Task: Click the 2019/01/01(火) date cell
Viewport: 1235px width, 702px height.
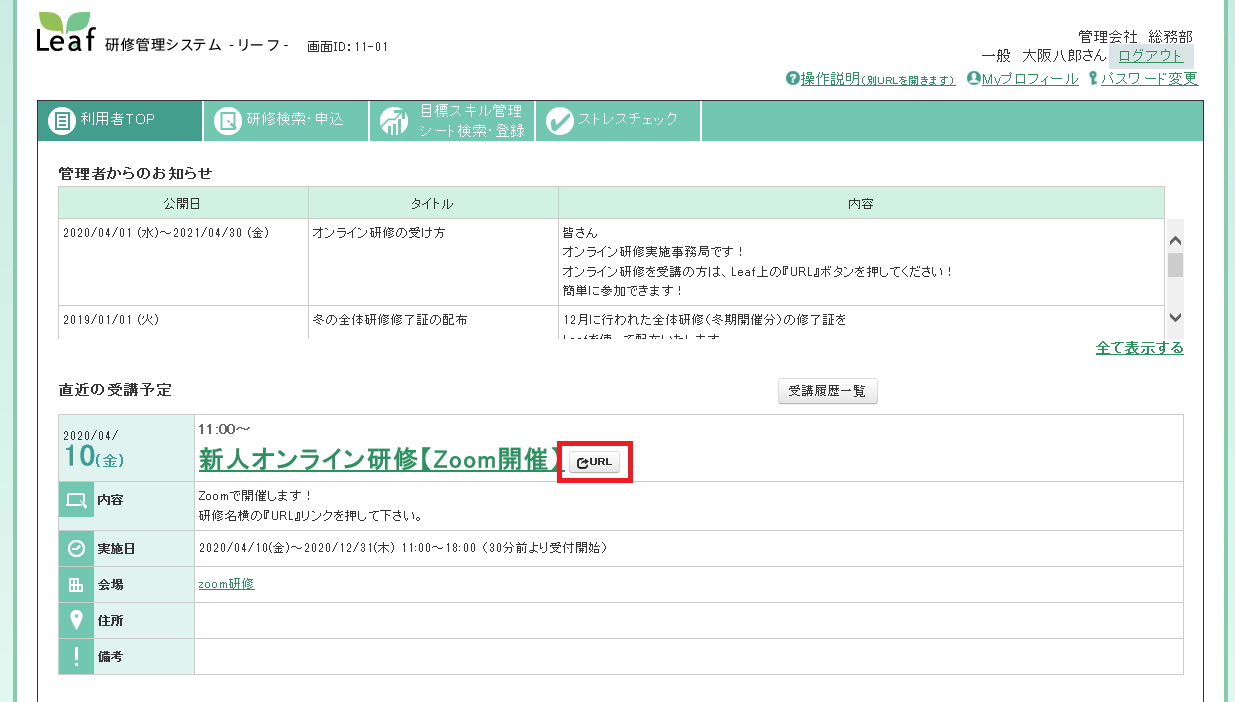Action: tap(183, 322)
